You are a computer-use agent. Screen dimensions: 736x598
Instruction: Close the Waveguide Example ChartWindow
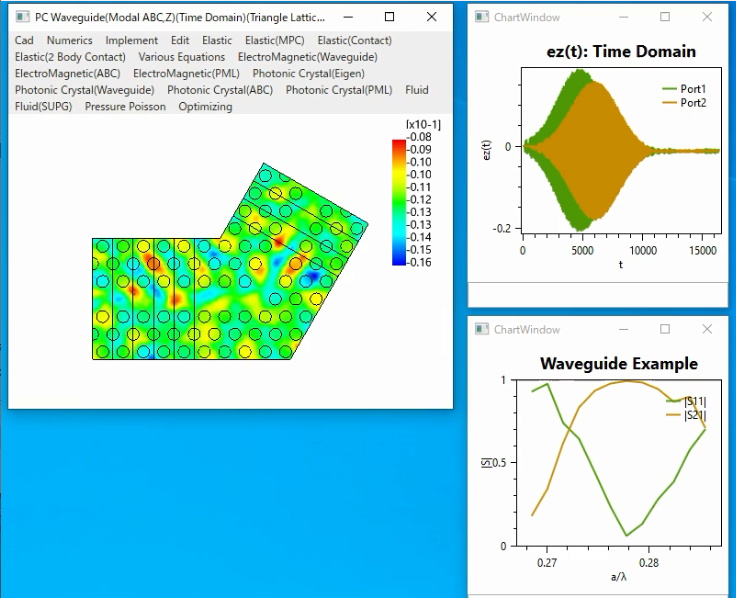(x=707, y=329)
